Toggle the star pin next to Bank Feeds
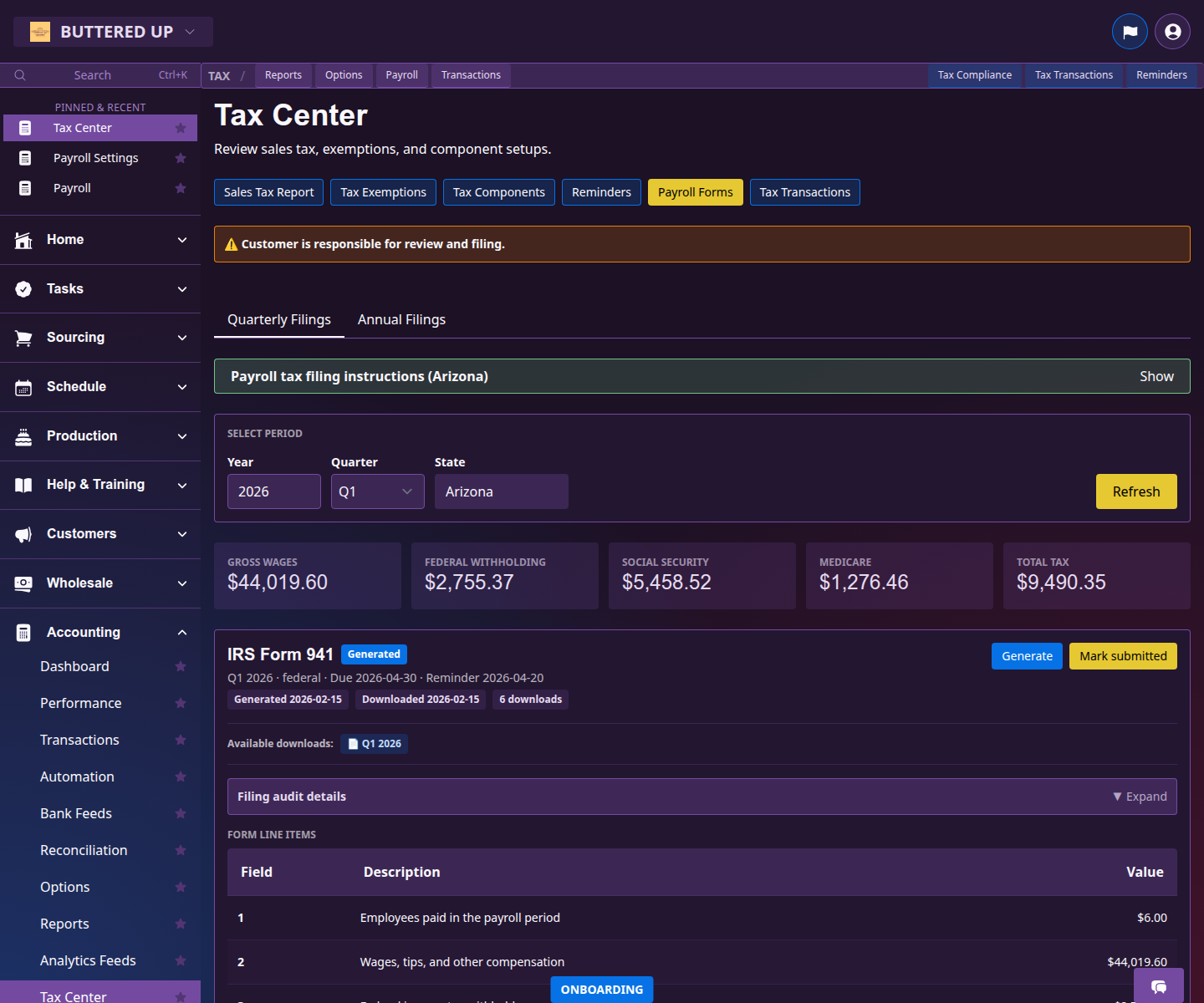Image resolution: width=1204 pixels, height=1003 pixels. (181, 813)
